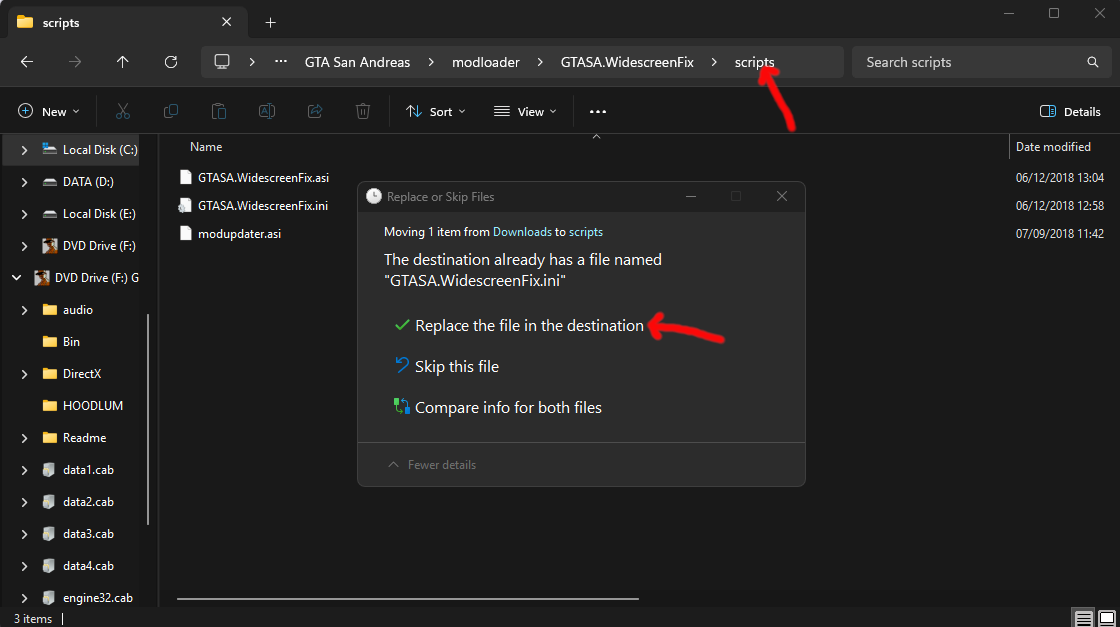Screen dimensions: 1120x627
Task: Add a new tab with plus button
Action: coord(271,23)
